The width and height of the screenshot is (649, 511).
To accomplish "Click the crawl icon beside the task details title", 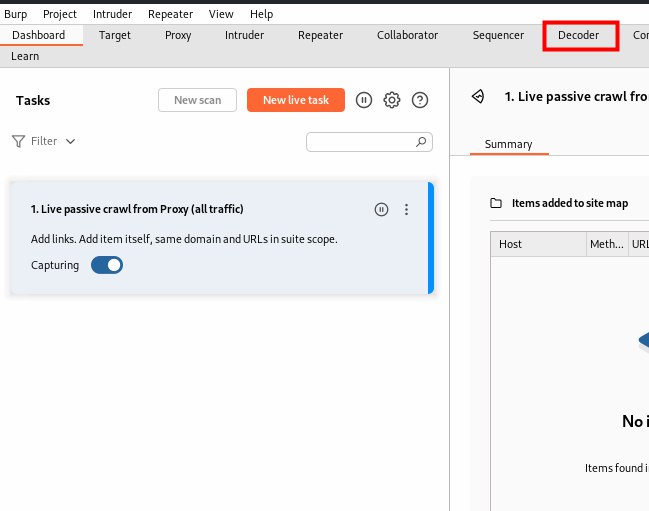I will 478,96.
